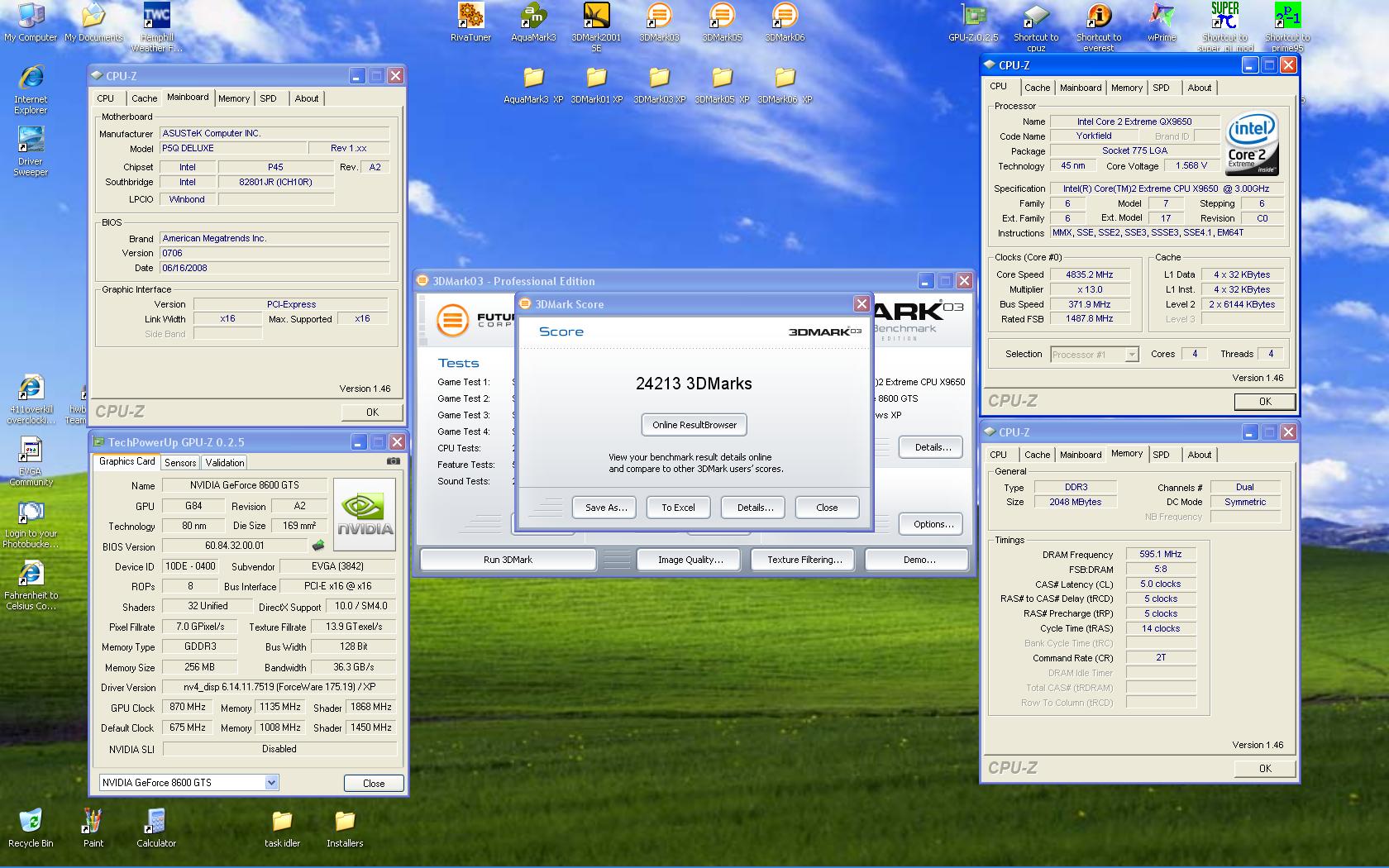The width and height of the screenshot is (1389, 868).
Task: Expand GPU selection dropdown in GPU-Z
Action: pyautogui.click(x=271, y=782)
